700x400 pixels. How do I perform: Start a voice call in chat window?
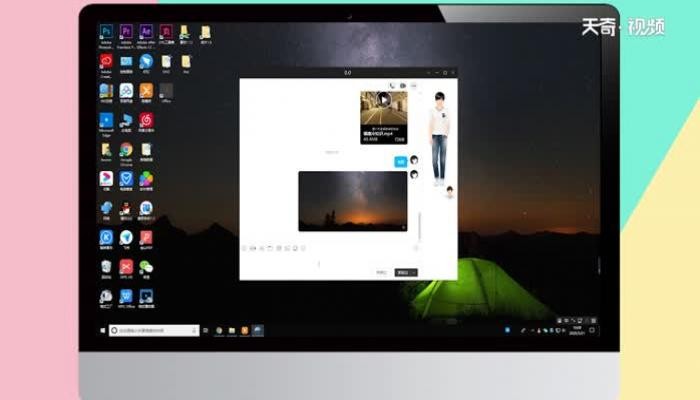[392, 85]
